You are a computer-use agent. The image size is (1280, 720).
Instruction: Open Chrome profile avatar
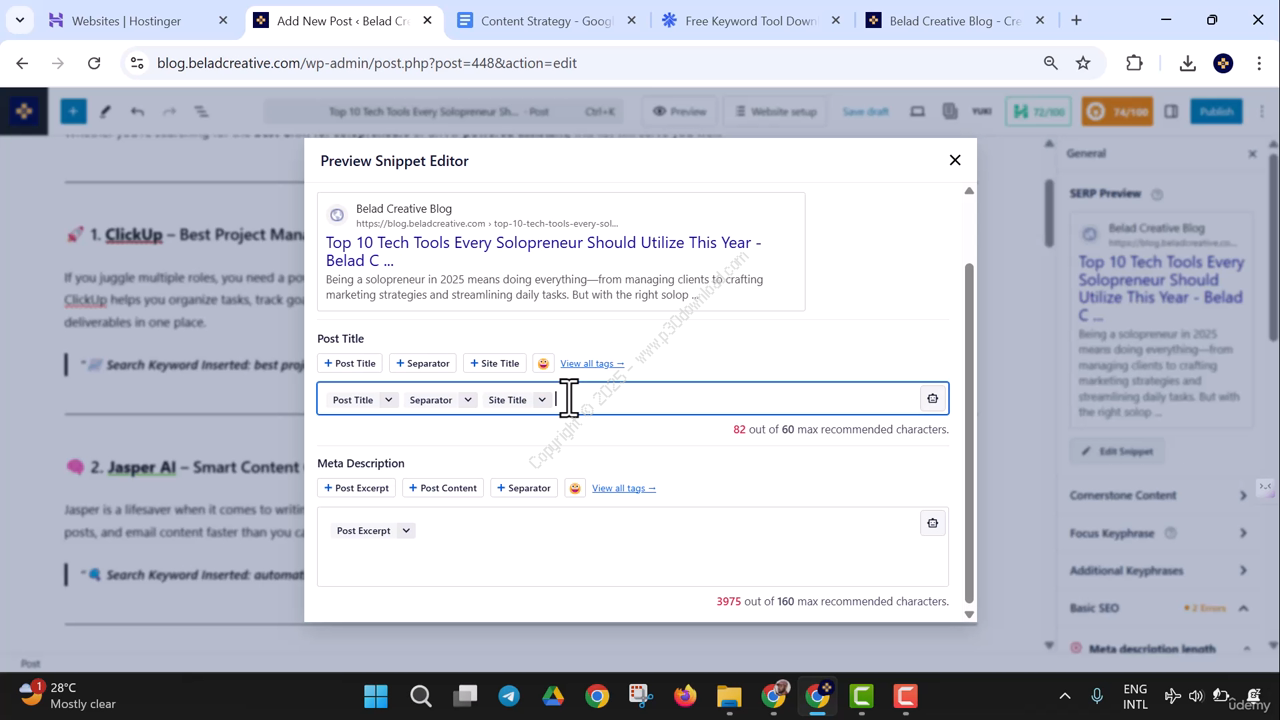pos(1223,63)
